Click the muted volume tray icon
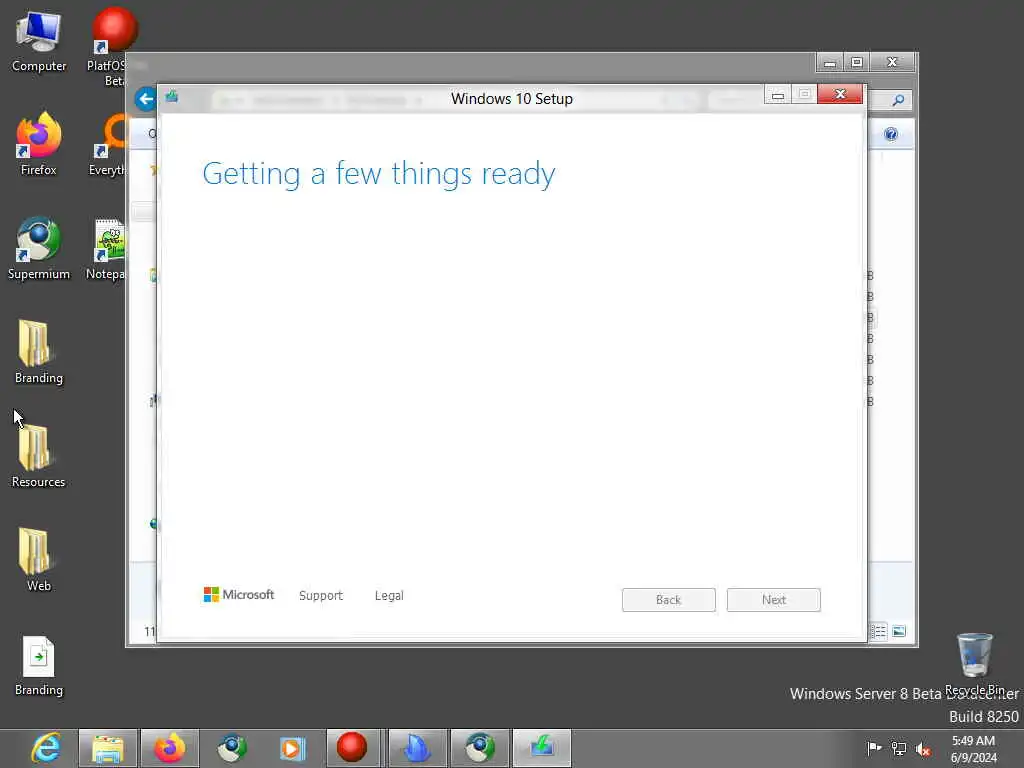 pyautogui.click(x=923, y=749)
